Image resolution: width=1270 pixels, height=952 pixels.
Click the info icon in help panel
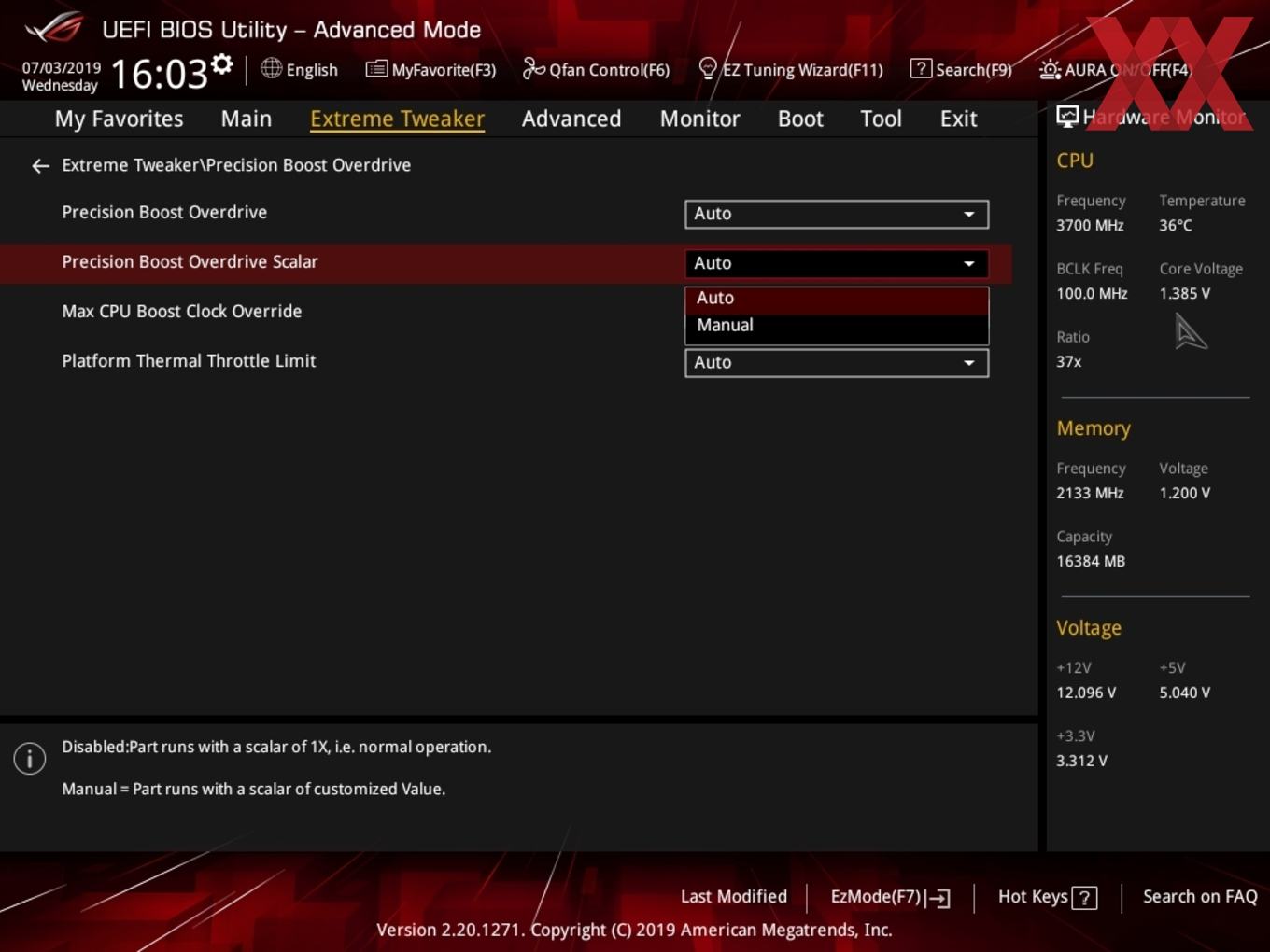pos(30,759)
